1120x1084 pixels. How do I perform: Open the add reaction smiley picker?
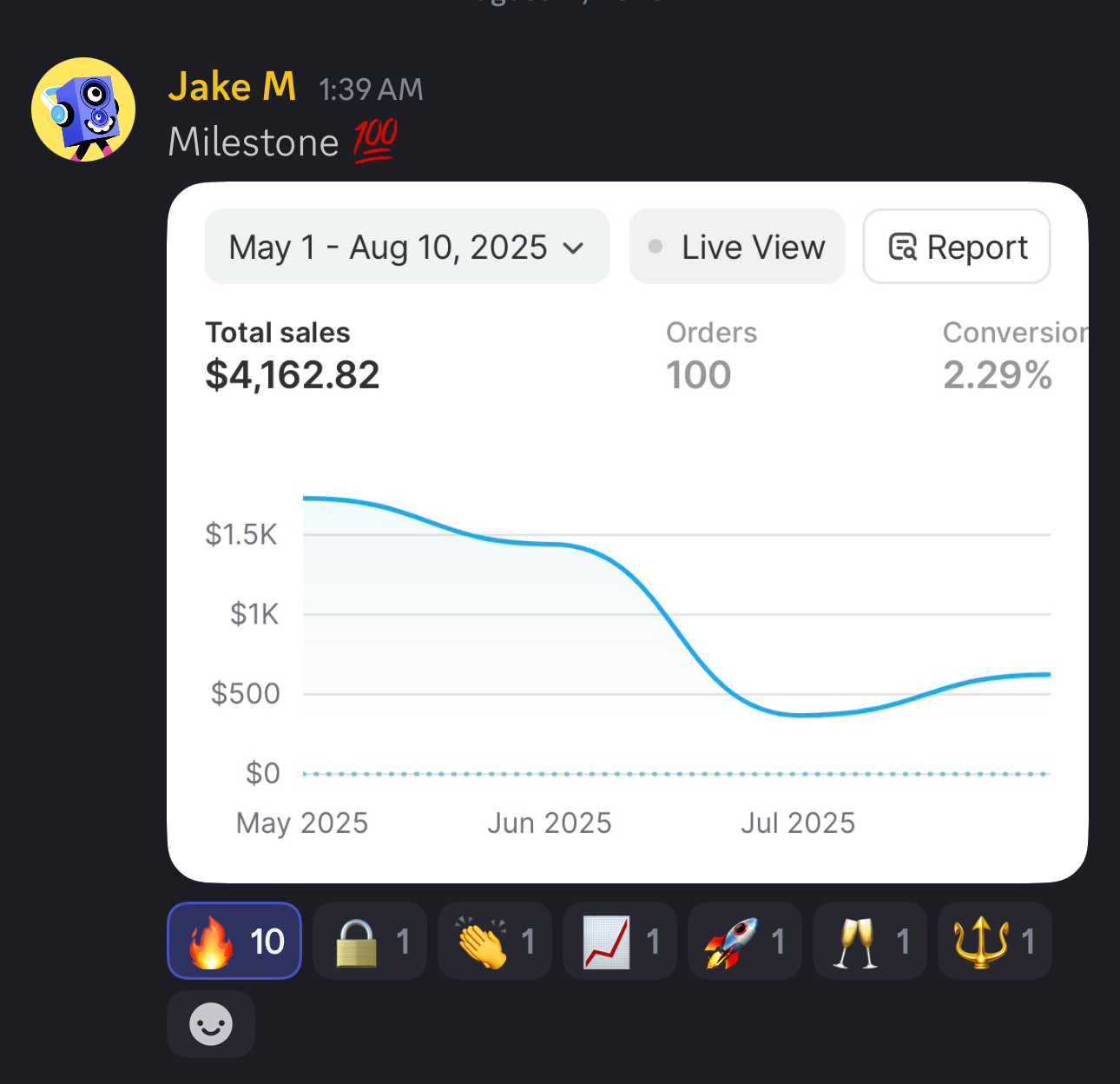pyautogui.click(x=211, y=1025)
